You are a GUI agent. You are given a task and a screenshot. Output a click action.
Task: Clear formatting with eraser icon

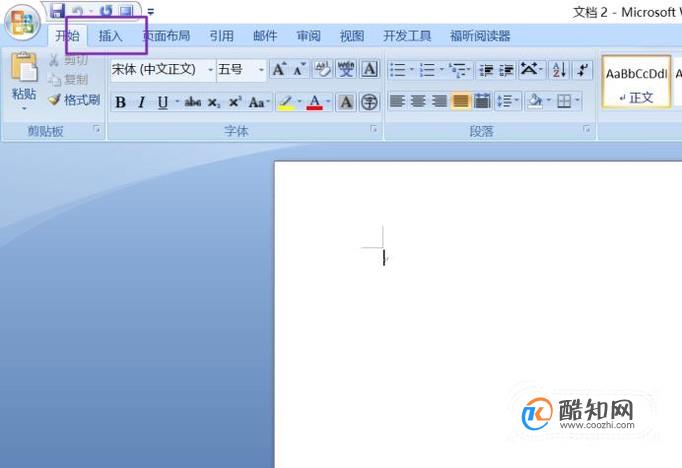323,70
